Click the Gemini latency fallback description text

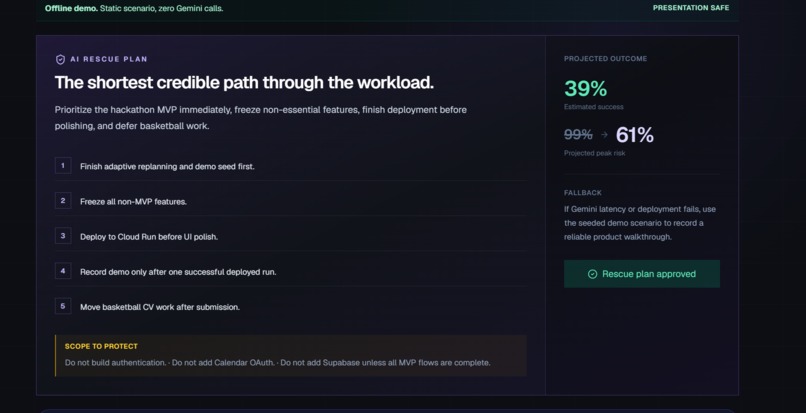click(640, 223)
